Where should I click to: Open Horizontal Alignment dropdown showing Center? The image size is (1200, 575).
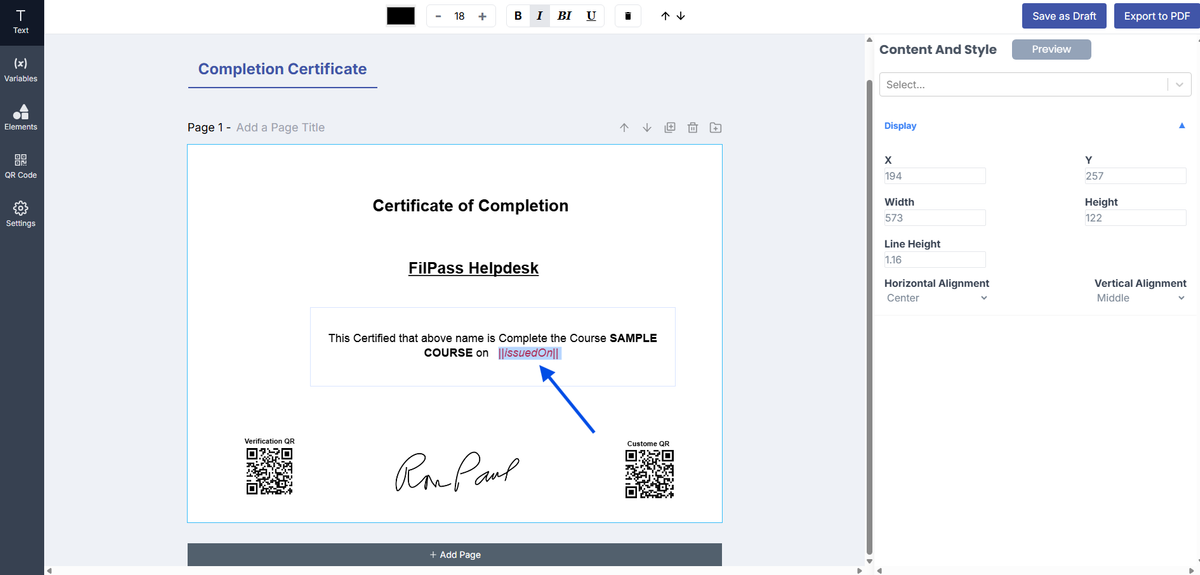pos(937,298)
